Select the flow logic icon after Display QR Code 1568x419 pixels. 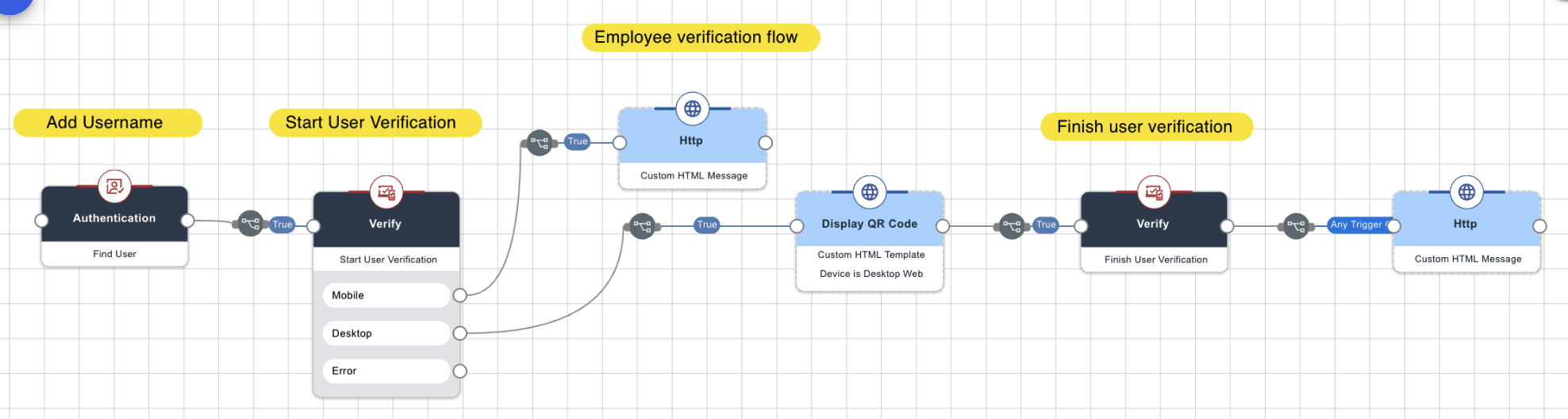tap(1012, 226)
